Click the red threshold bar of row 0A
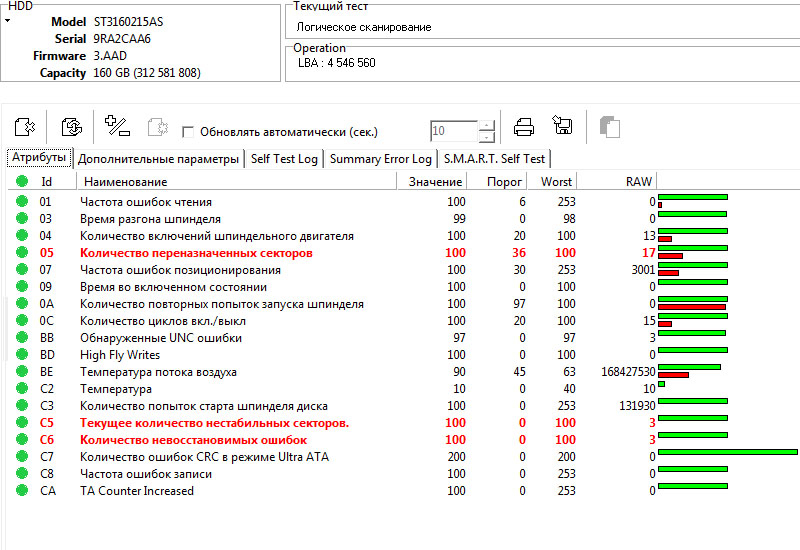Viewport: 800px width, 550px height. click(692, 307)
